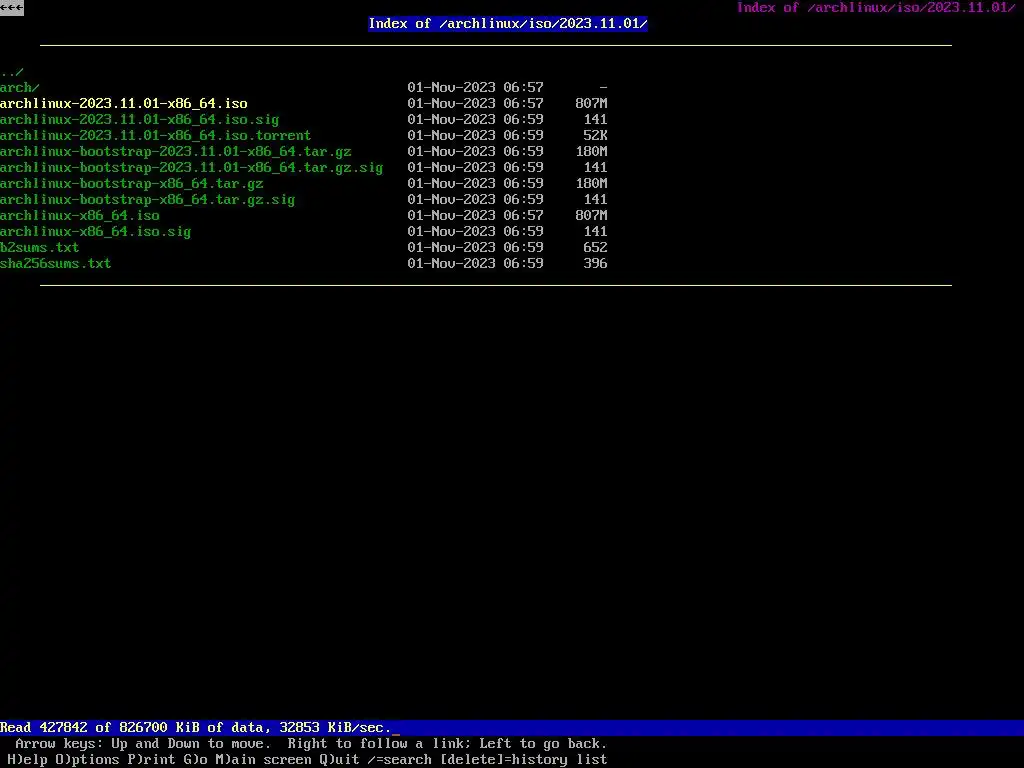Click the 652 size of b2sums.txt
Image resolution: width=1024 pixels, height=768 pixels.
point(596,248)
